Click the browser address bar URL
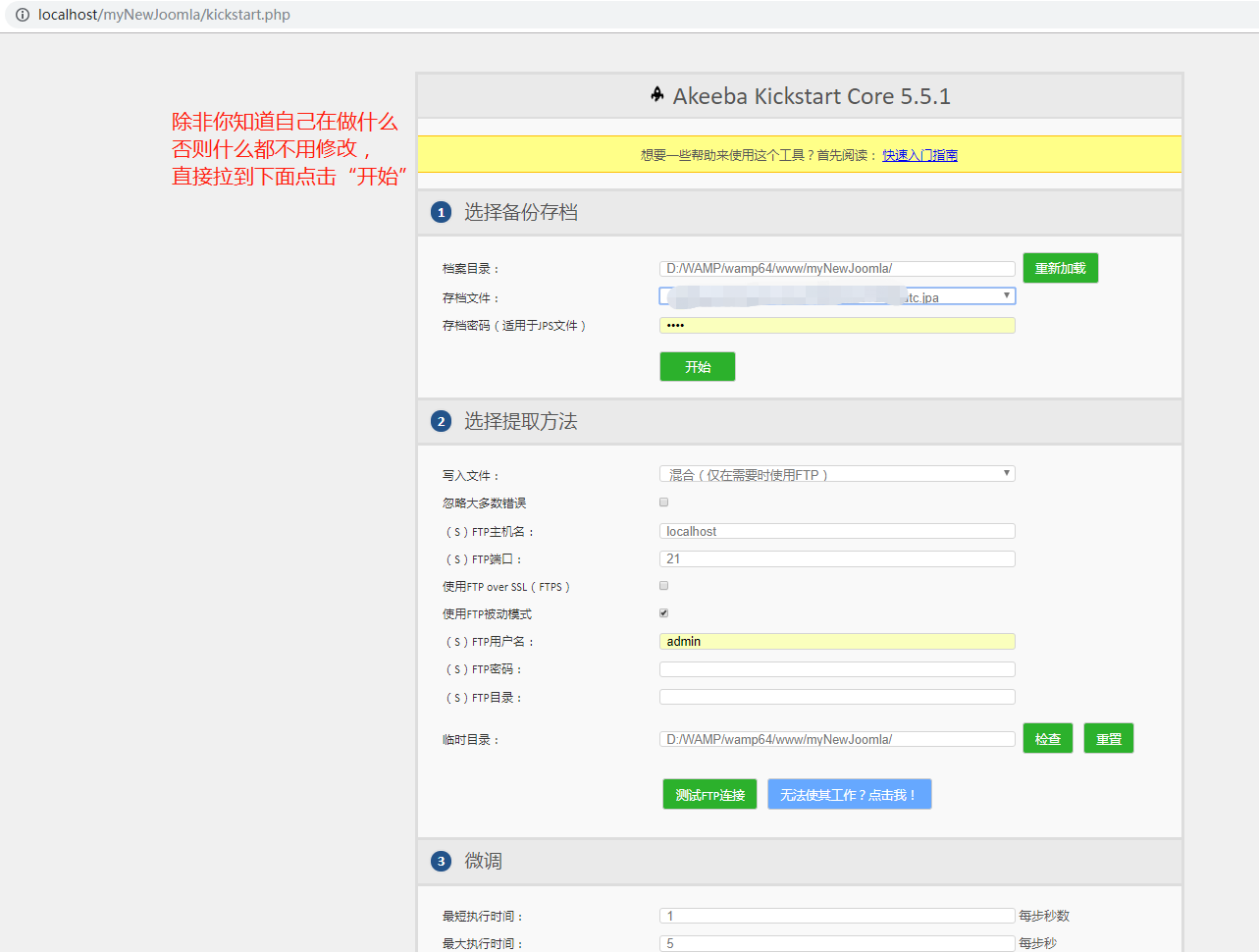The height and width of the screenshot is (952, 1259). coord(164,15)
